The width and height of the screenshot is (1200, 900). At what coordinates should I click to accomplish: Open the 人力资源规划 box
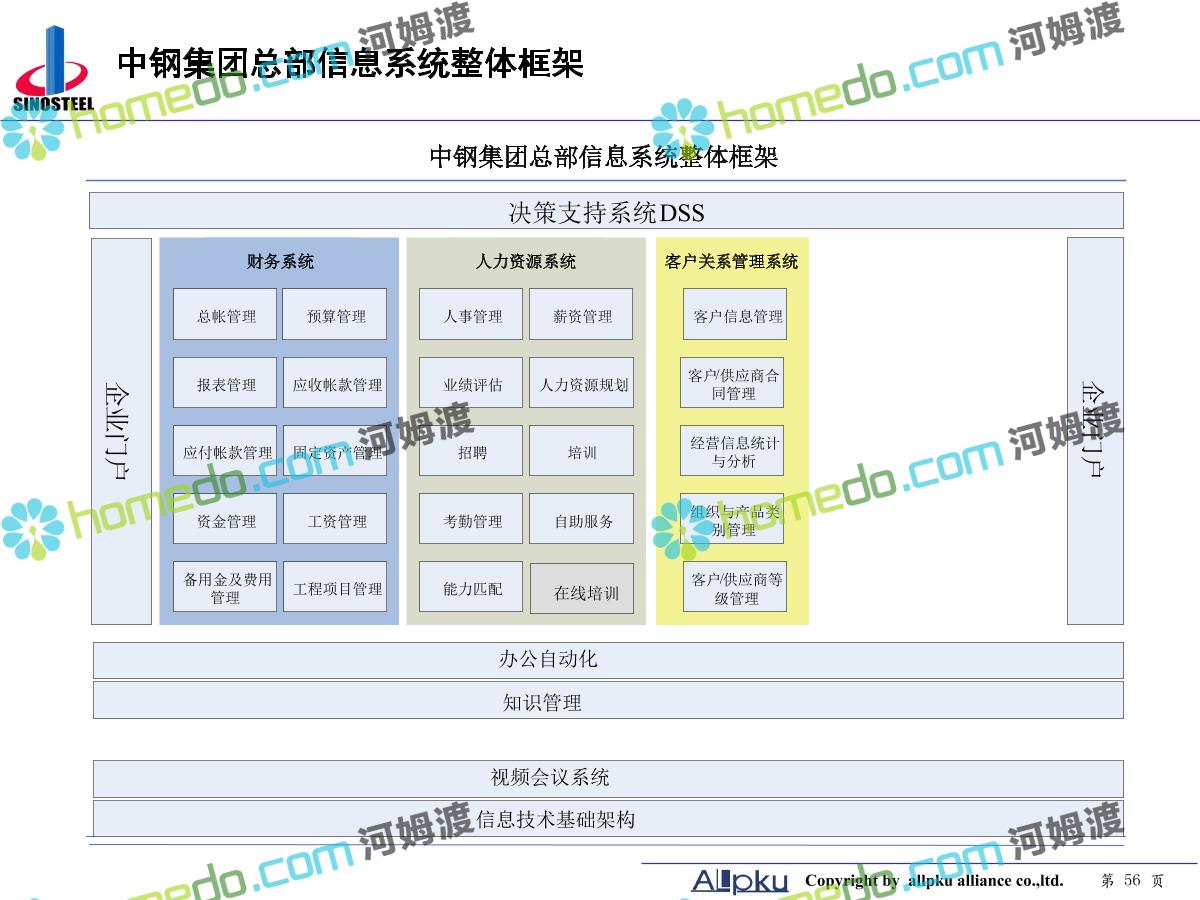pyautogui.click(x=581, y=384)
